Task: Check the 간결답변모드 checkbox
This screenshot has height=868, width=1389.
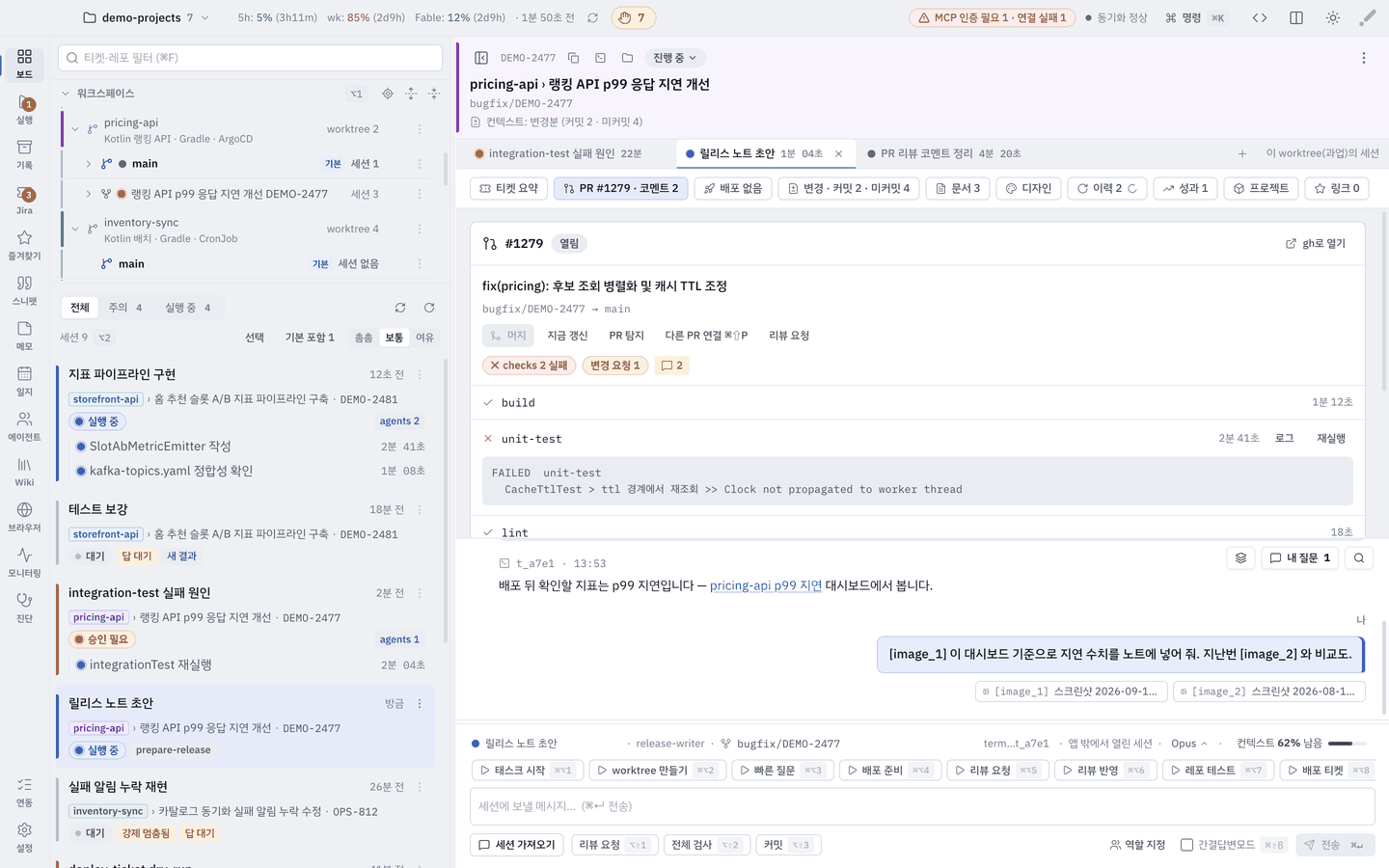Action: 1187,845
